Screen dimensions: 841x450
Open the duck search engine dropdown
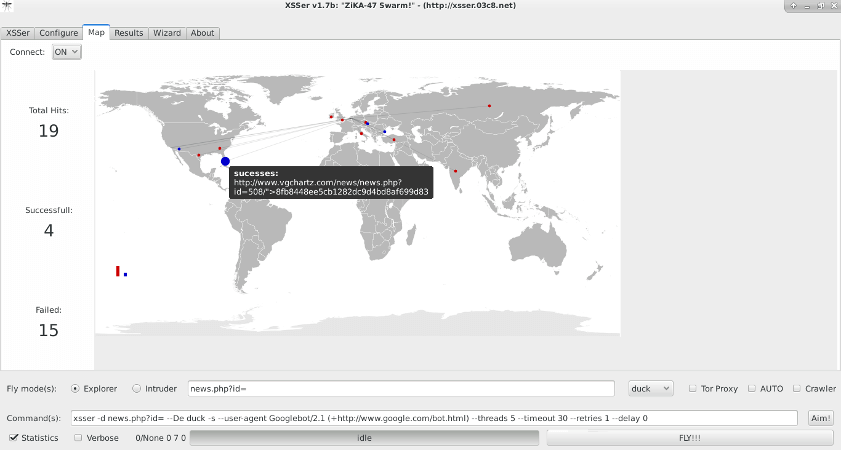(651, 388)
